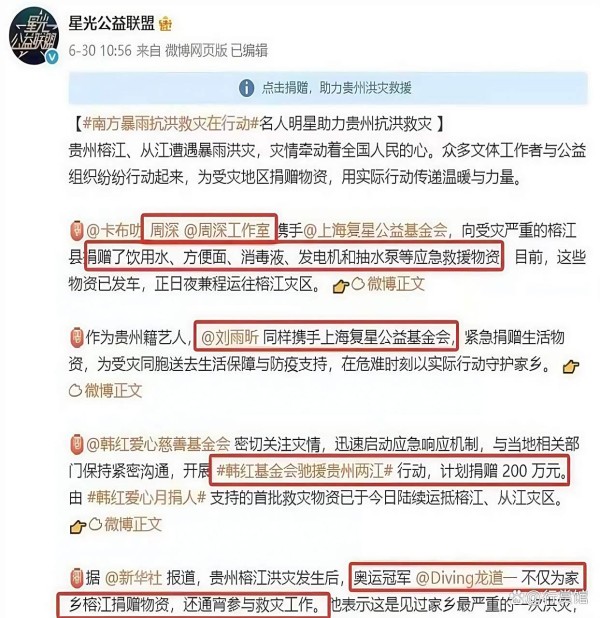
Task: Open the @周深工作室 mention
Action: tap(227, 231)
